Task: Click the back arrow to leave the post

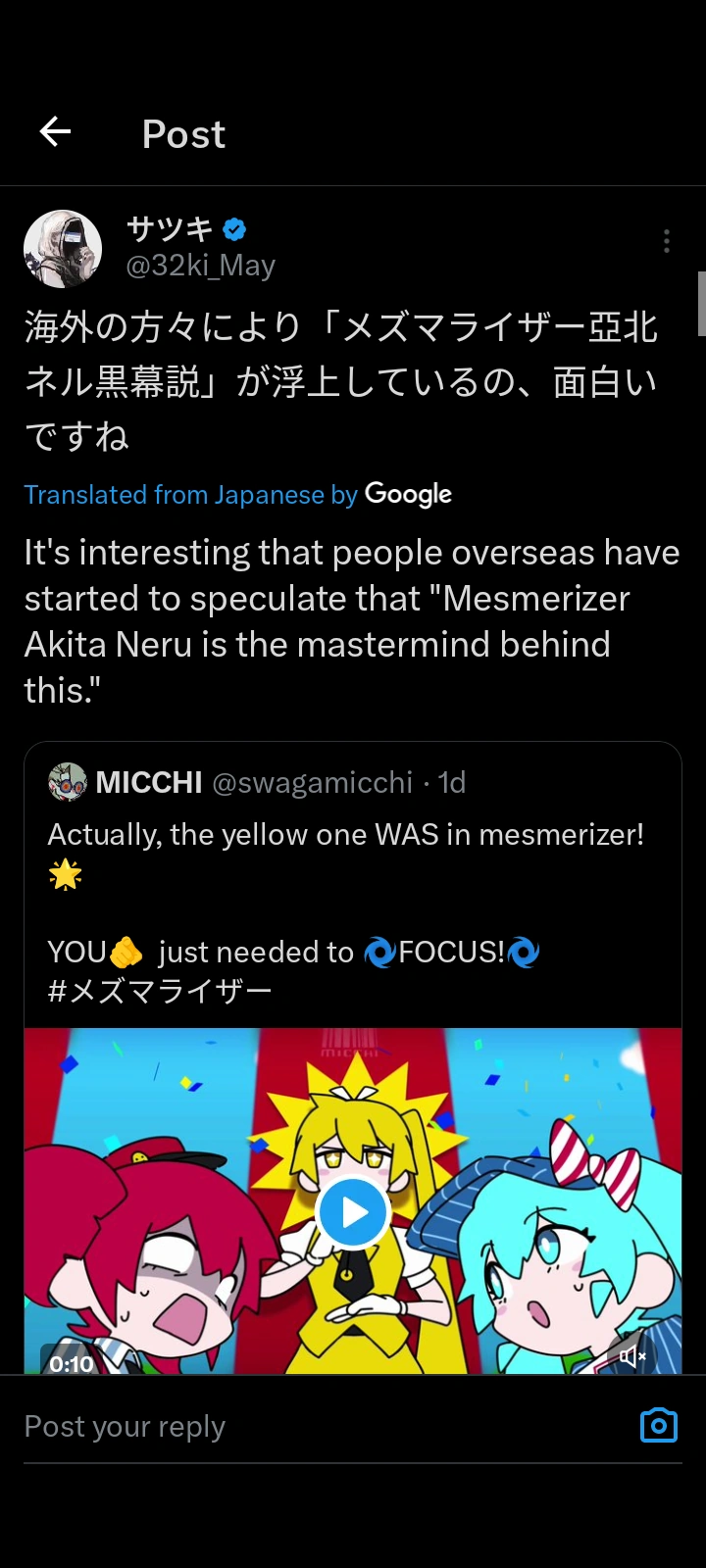Action: (x=54, y=132)
